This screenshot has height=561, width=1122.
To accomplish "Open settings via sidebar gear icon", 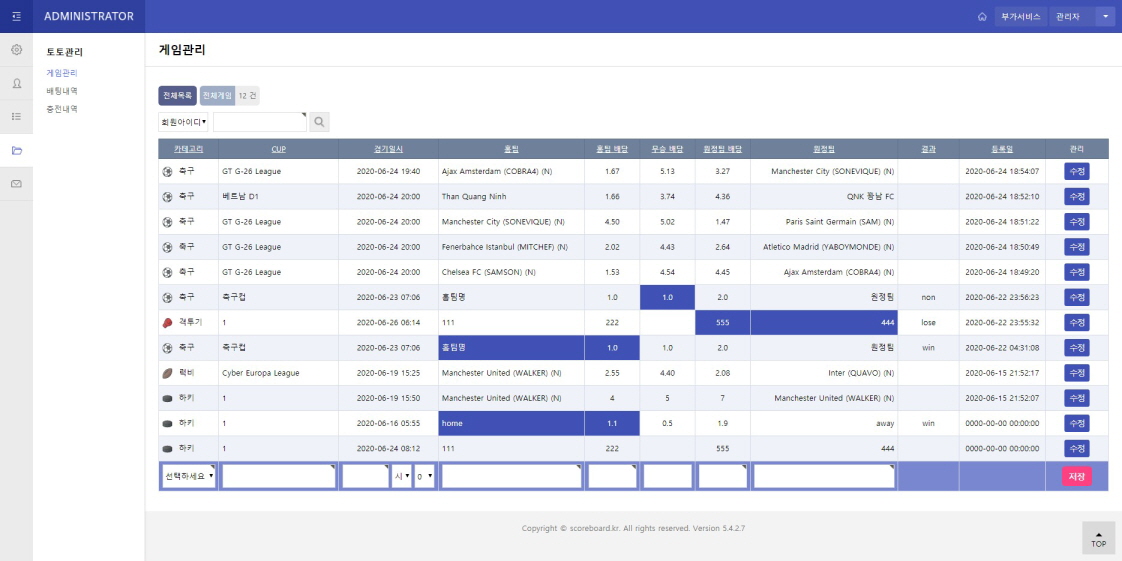I will 16,49.
